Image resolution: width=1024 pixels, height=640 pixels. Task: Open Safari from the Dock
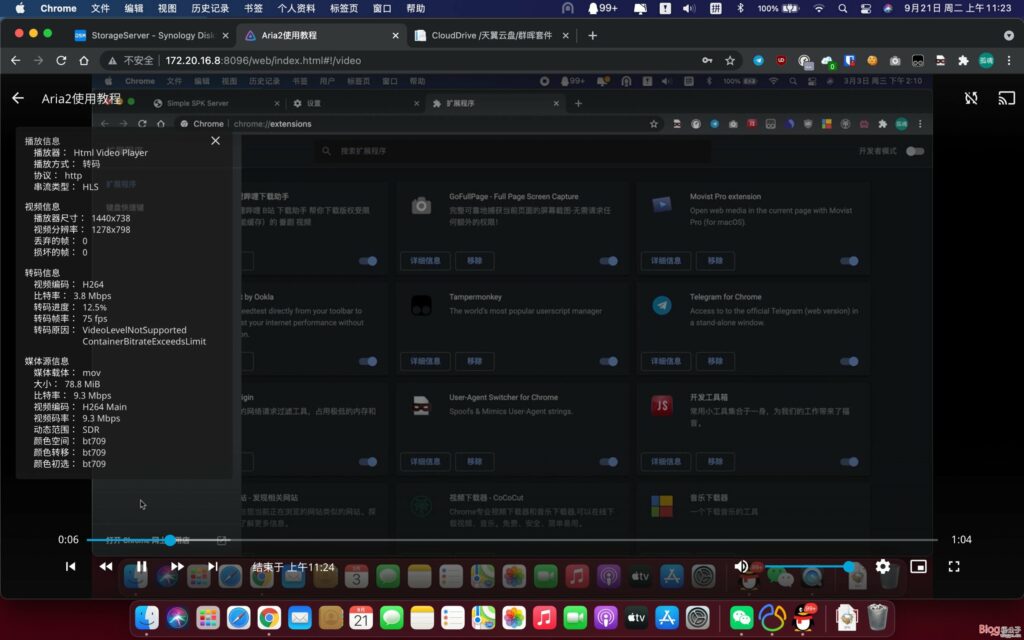238,617
